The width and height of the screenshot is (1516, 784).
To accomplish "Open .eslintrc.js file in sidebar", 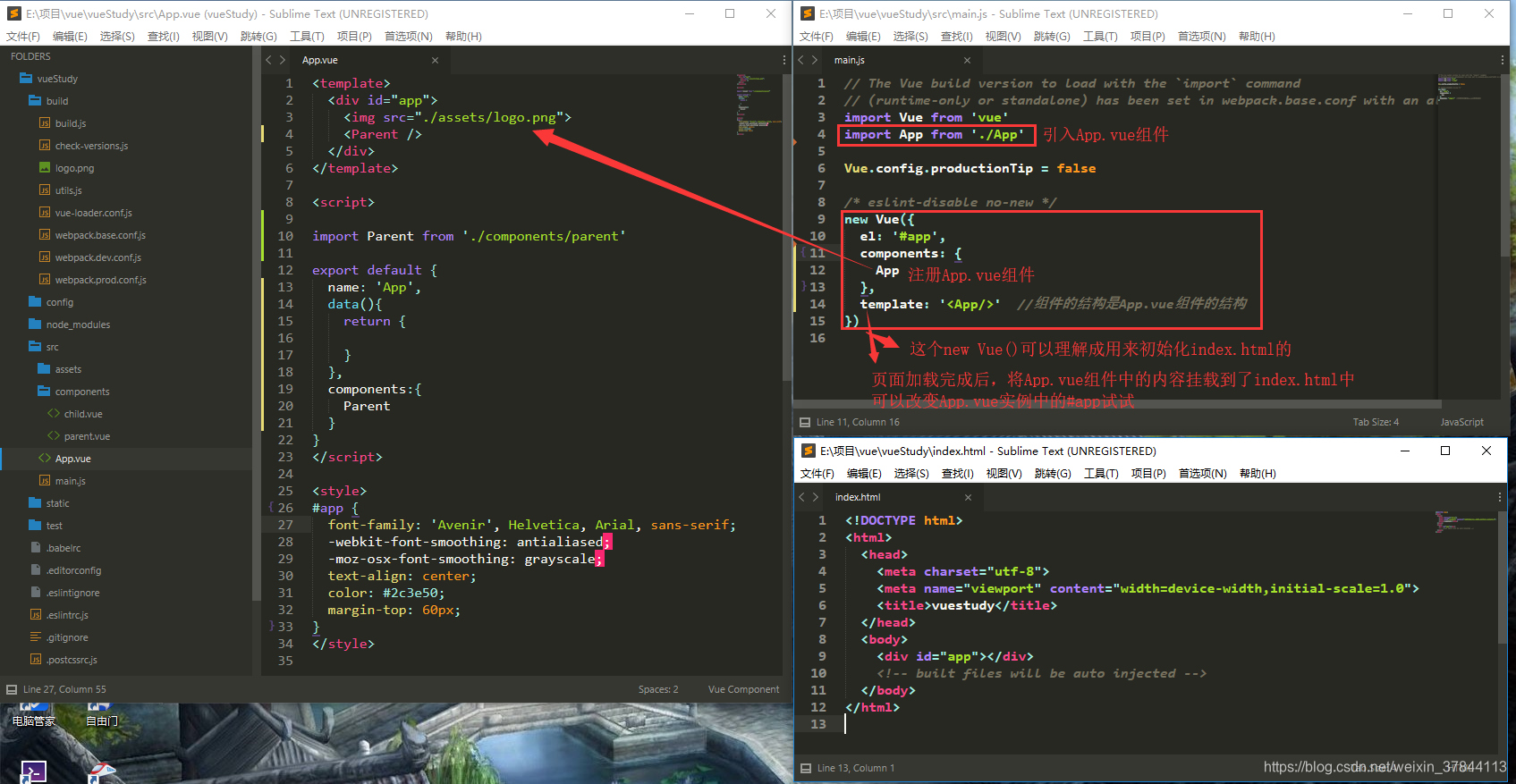I will [67, 615].
